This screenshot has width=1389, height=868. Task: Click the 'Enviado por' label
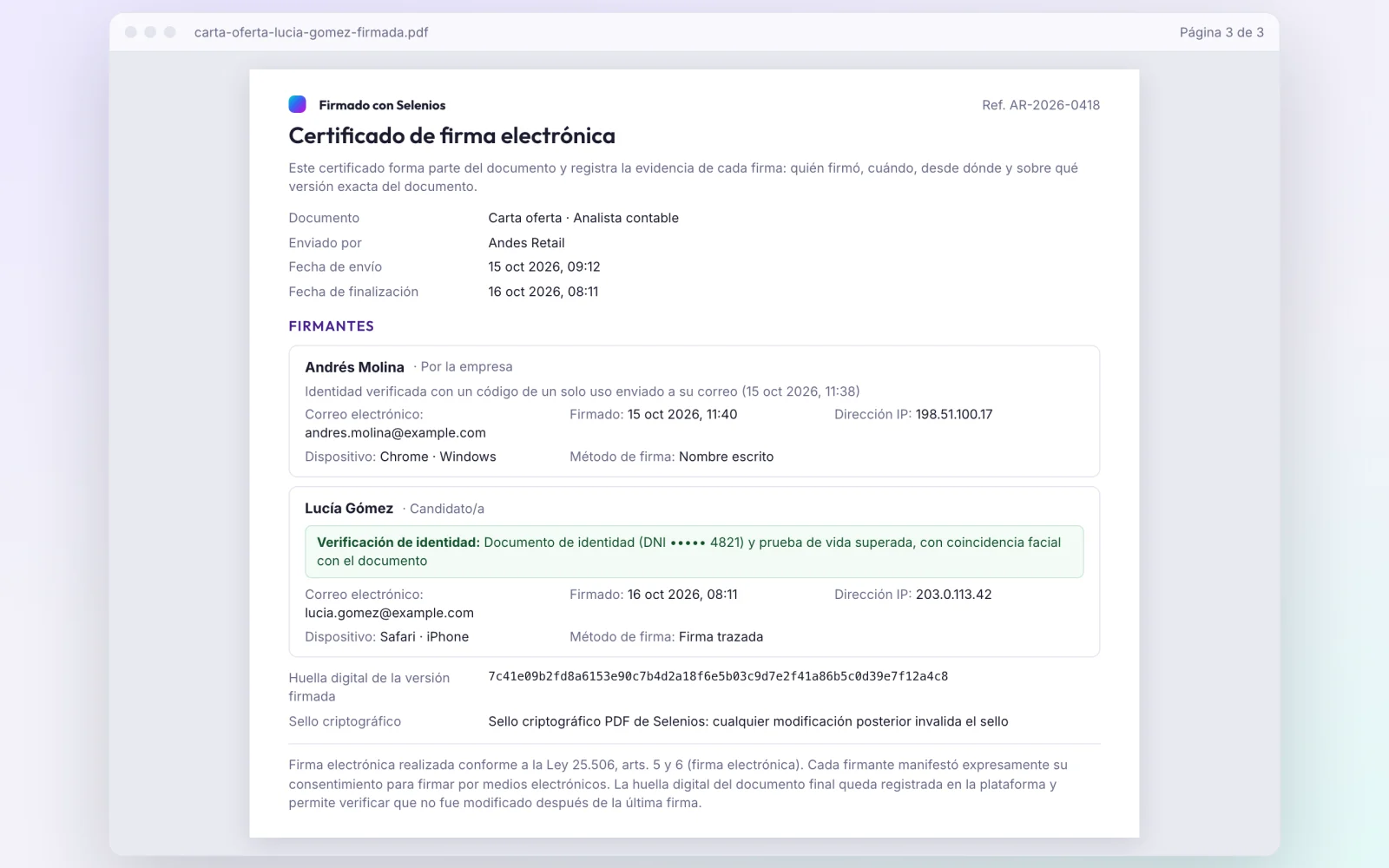(x=325, y=243)
